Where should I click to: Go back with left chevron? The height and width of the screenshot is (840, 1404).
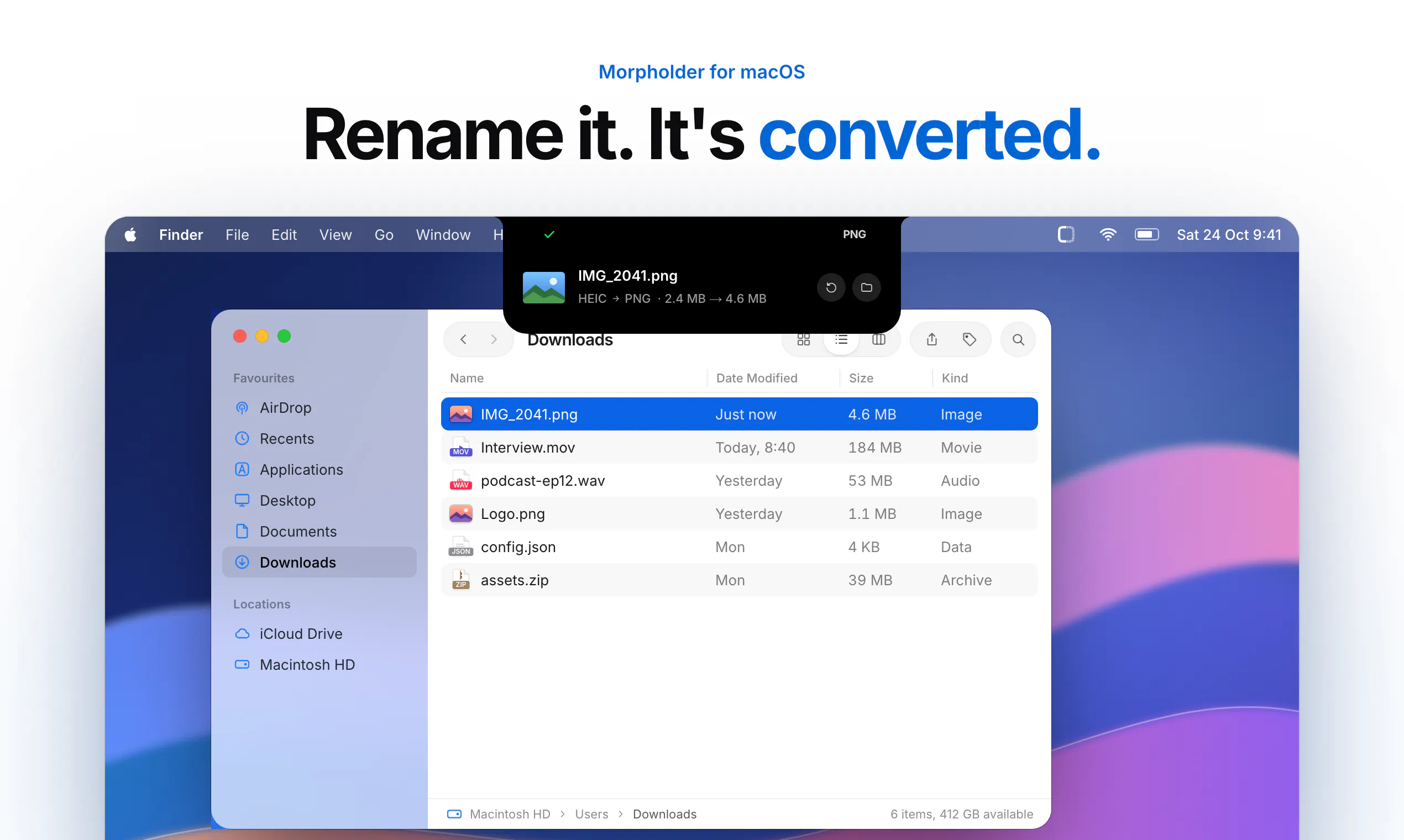[x=463, y=340]
